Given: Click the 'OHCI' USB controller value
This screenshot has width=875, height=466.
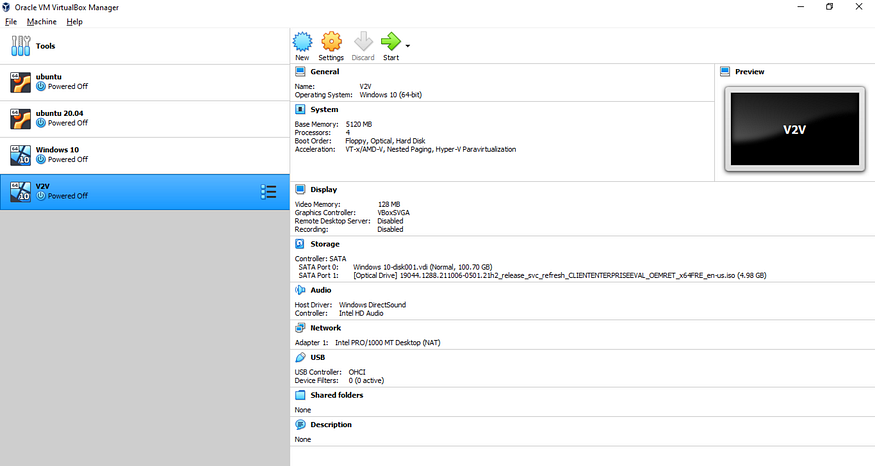Looking at the screenshot, I should coord(357,372).
